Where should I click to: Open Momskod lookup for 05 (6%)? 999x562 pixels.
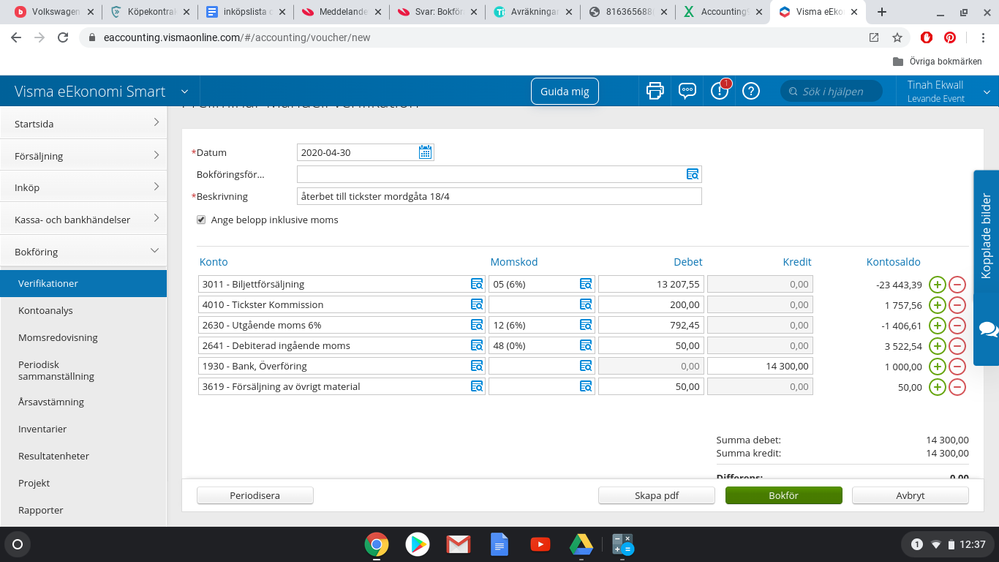[586, 284]
